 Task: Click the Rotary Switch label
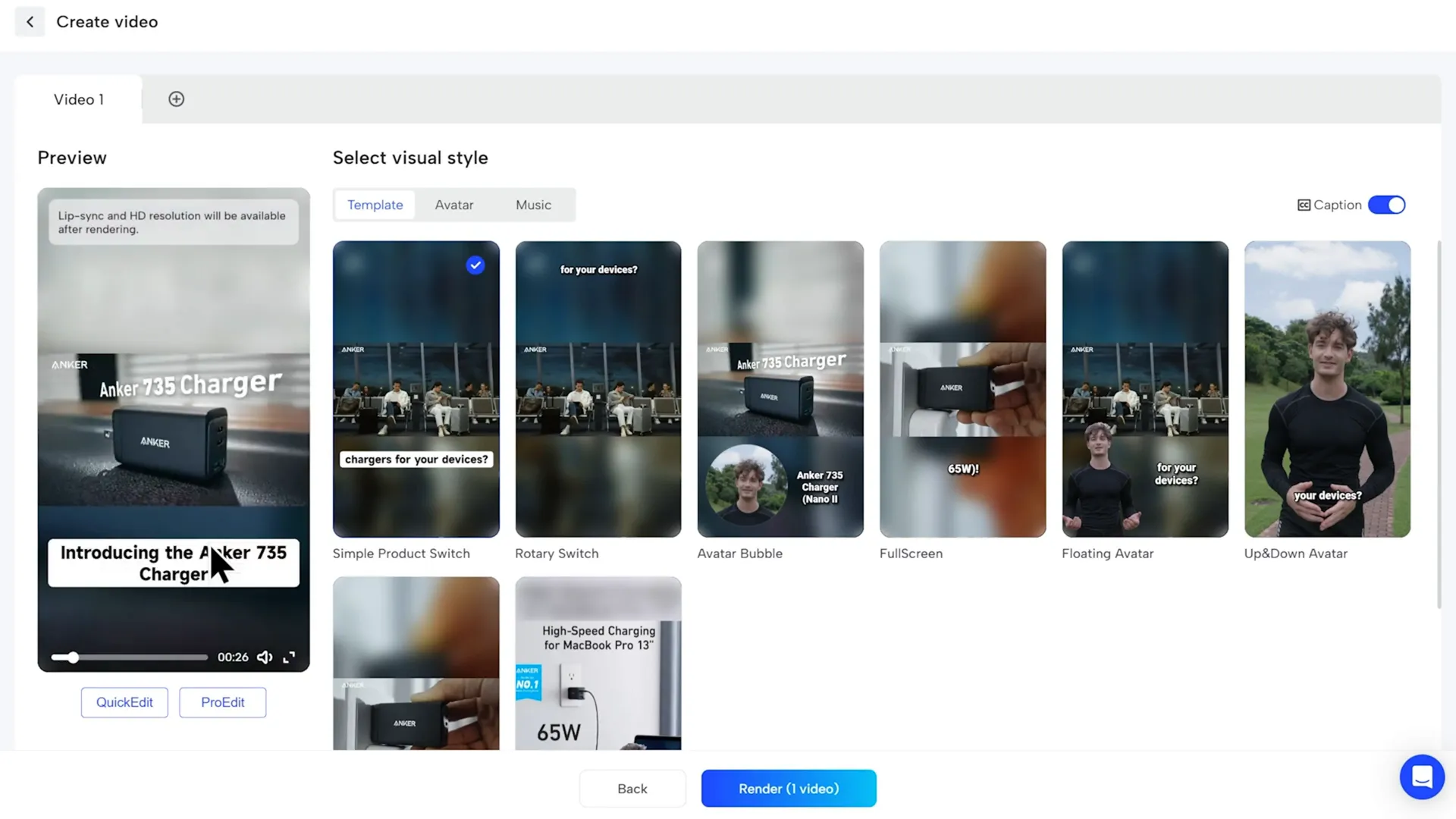(x=557, y=554)
